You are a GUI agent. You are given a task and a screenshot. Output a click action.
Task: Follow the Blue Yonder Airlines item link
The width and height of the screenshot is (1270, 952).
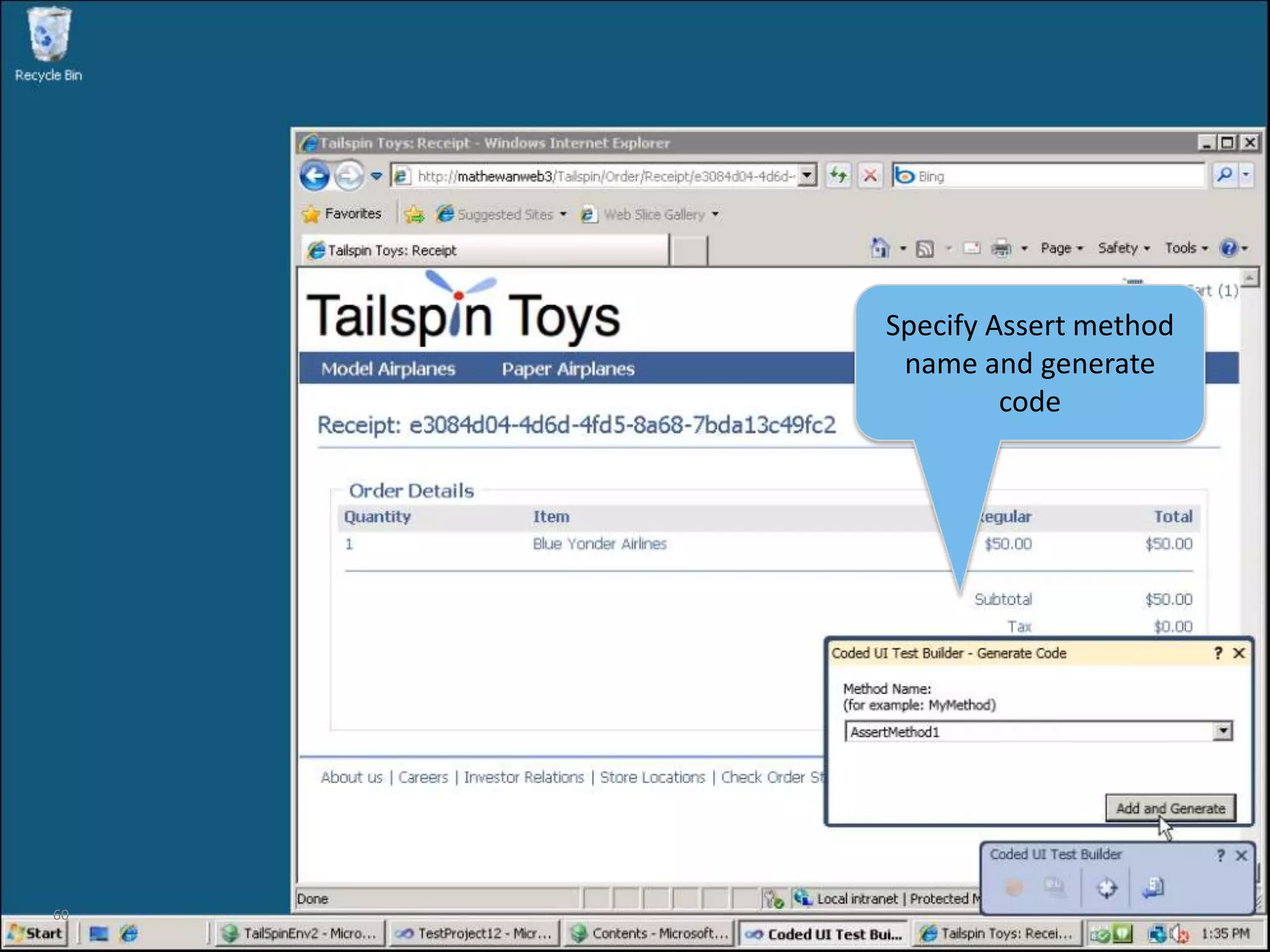[599, 544]
